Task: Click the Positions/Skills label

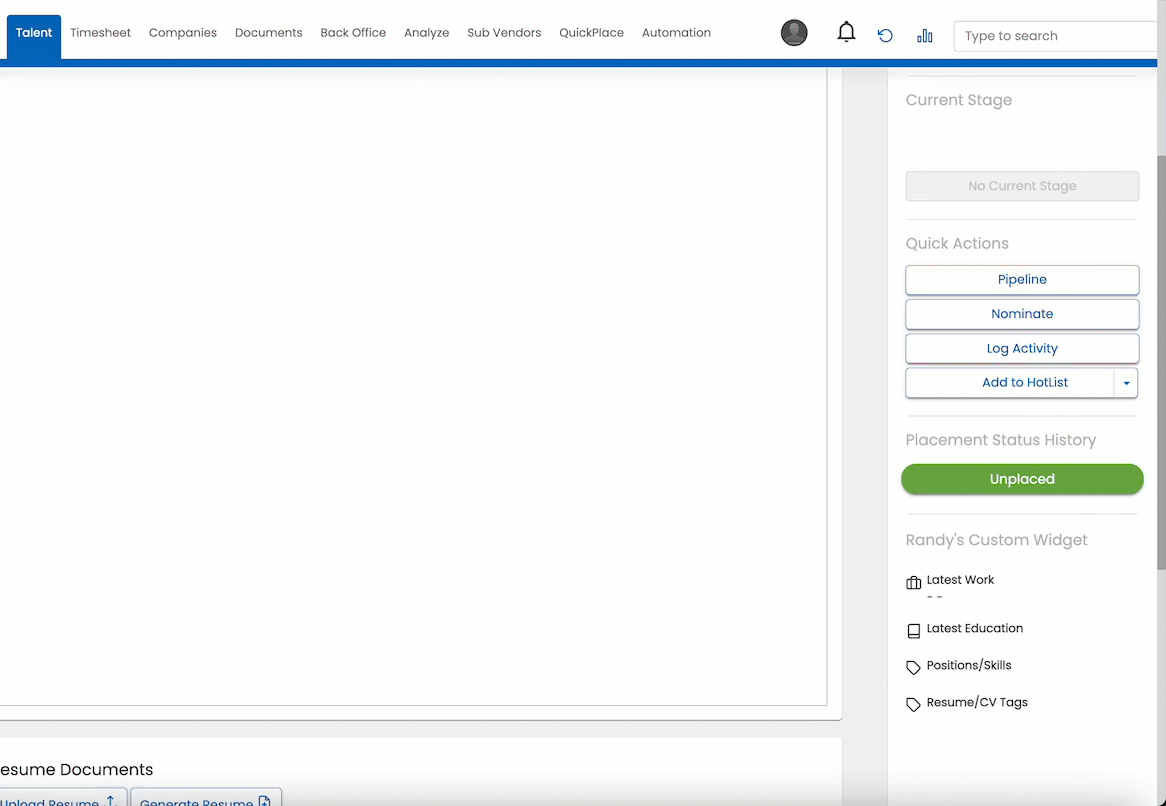Action: click(x=969, y=665)
